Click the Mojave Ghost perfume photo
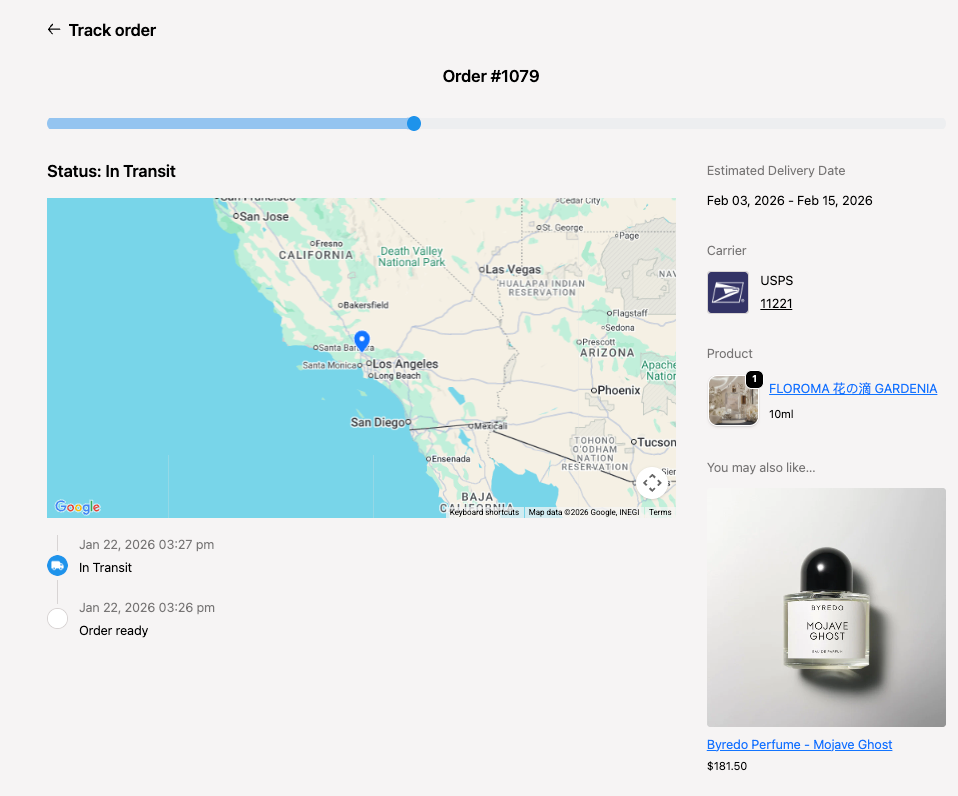This screenshot has height=796, width=958. pos(826,606)
